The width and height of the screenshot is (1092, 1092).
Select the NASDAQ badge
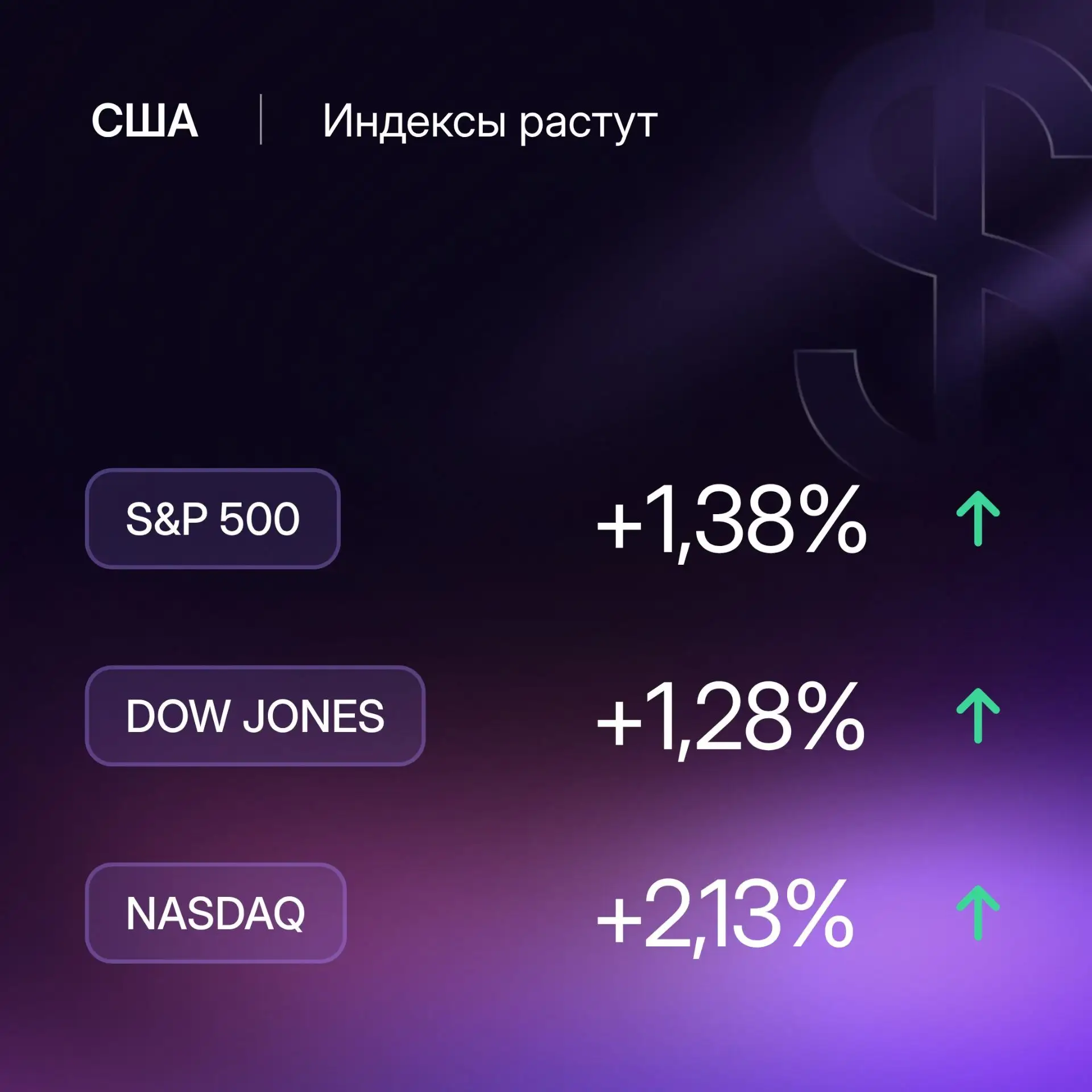[216, 913]
